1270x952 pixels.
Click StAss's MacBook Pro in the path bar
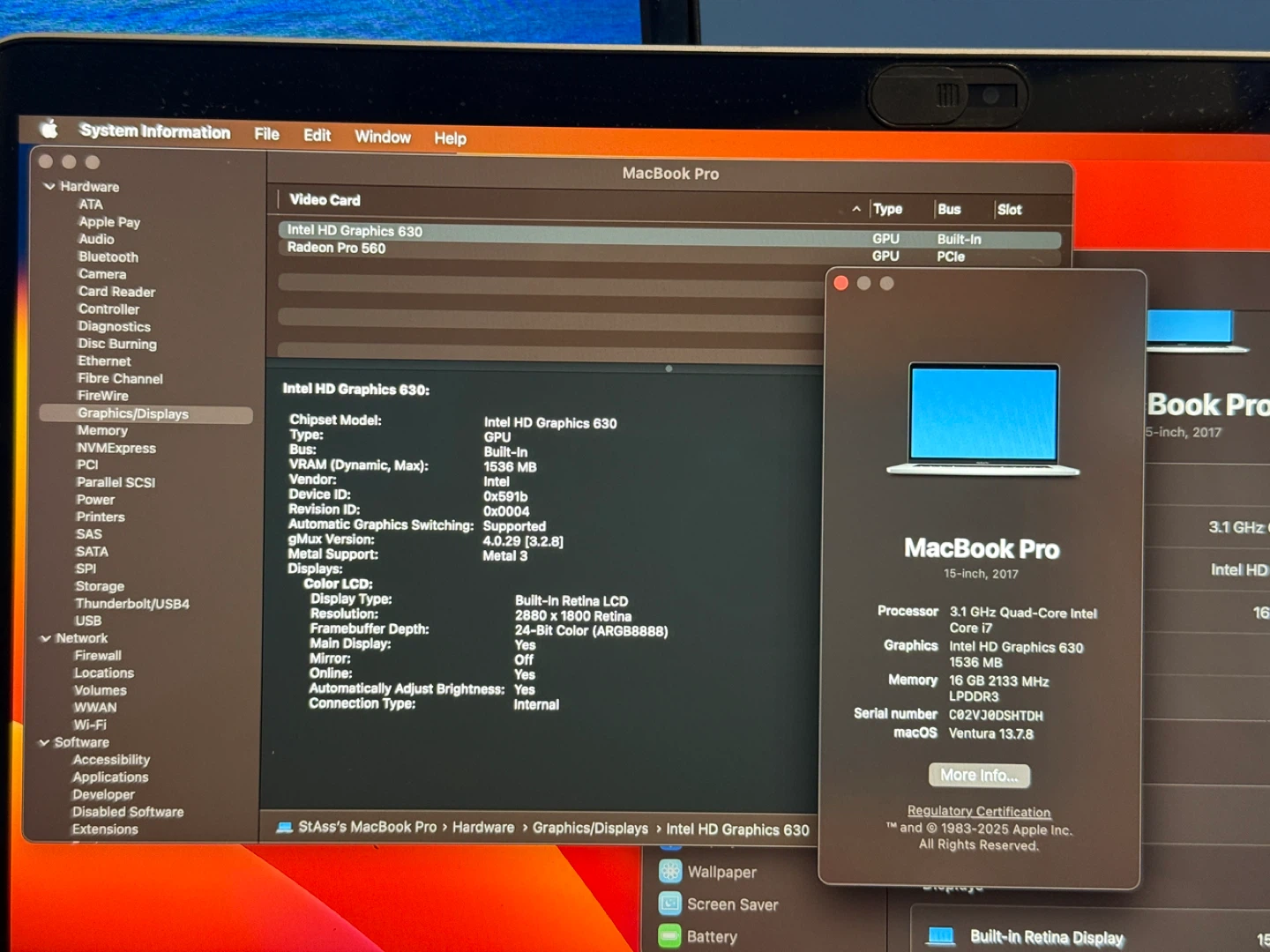click(x=367, y=827)
